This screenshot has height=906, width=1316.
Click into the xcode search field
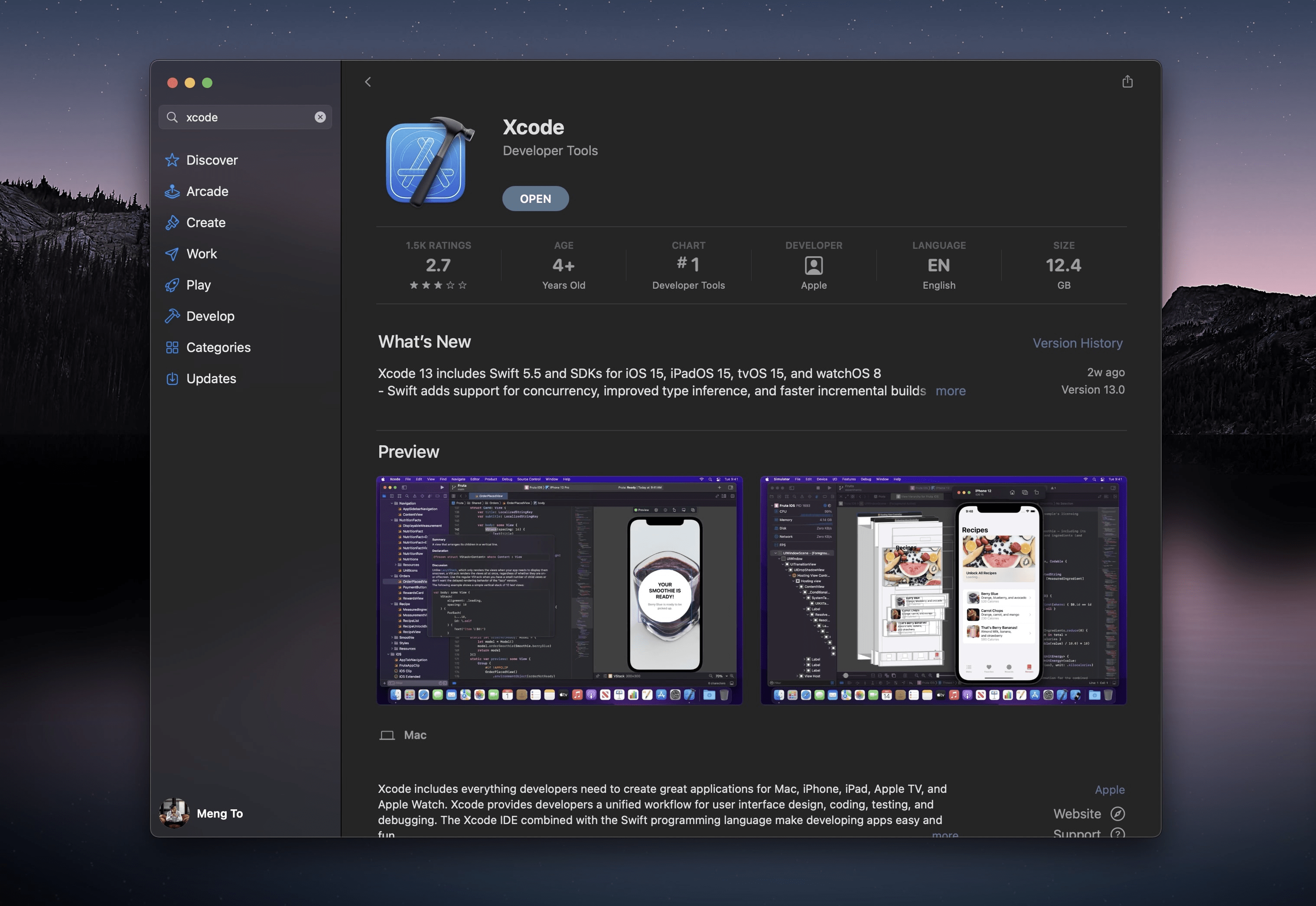point(245,117)
